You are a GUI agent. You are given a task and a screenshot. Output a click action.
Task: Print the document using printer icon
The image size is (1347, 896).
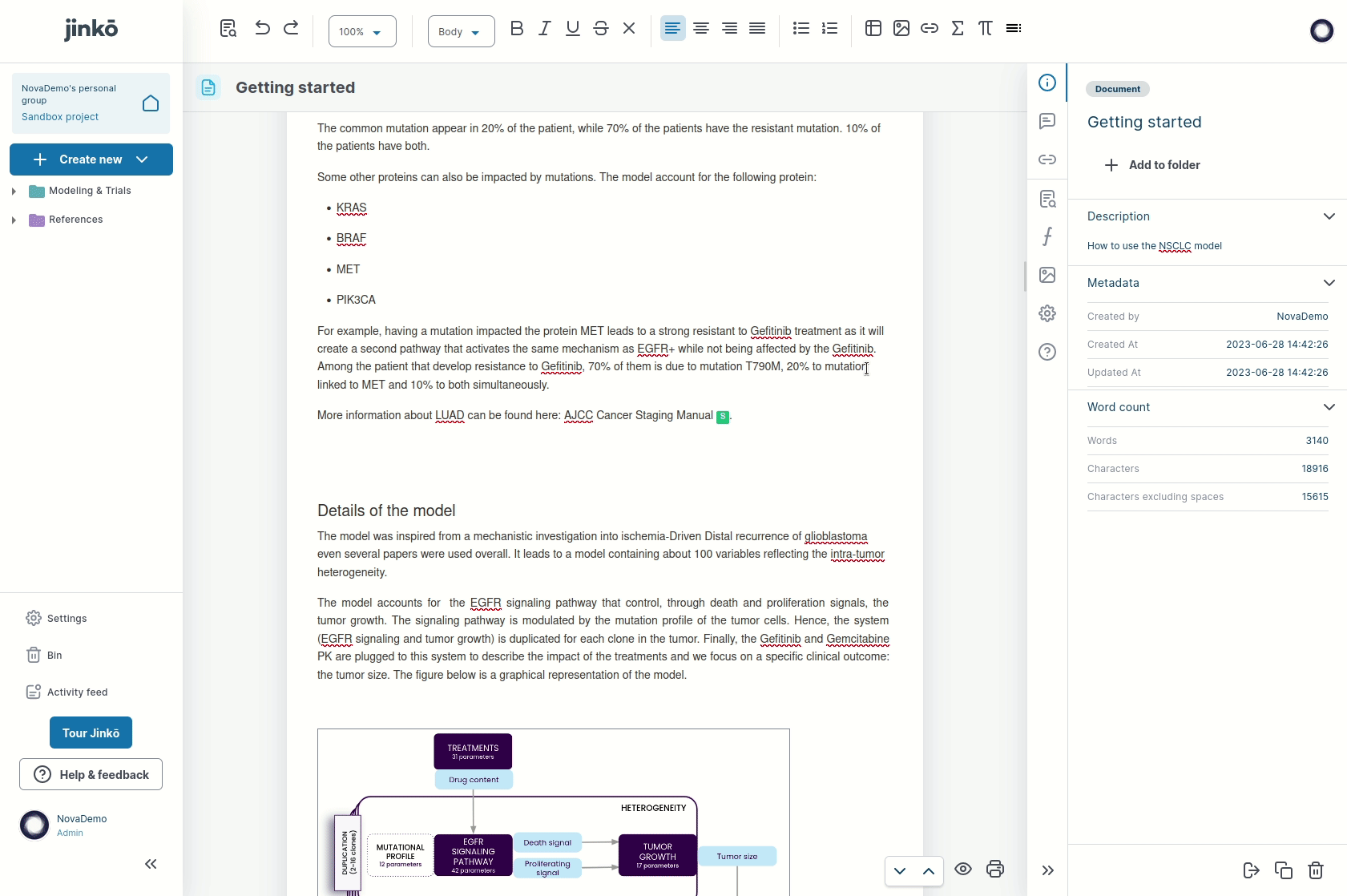coord(995,870)
